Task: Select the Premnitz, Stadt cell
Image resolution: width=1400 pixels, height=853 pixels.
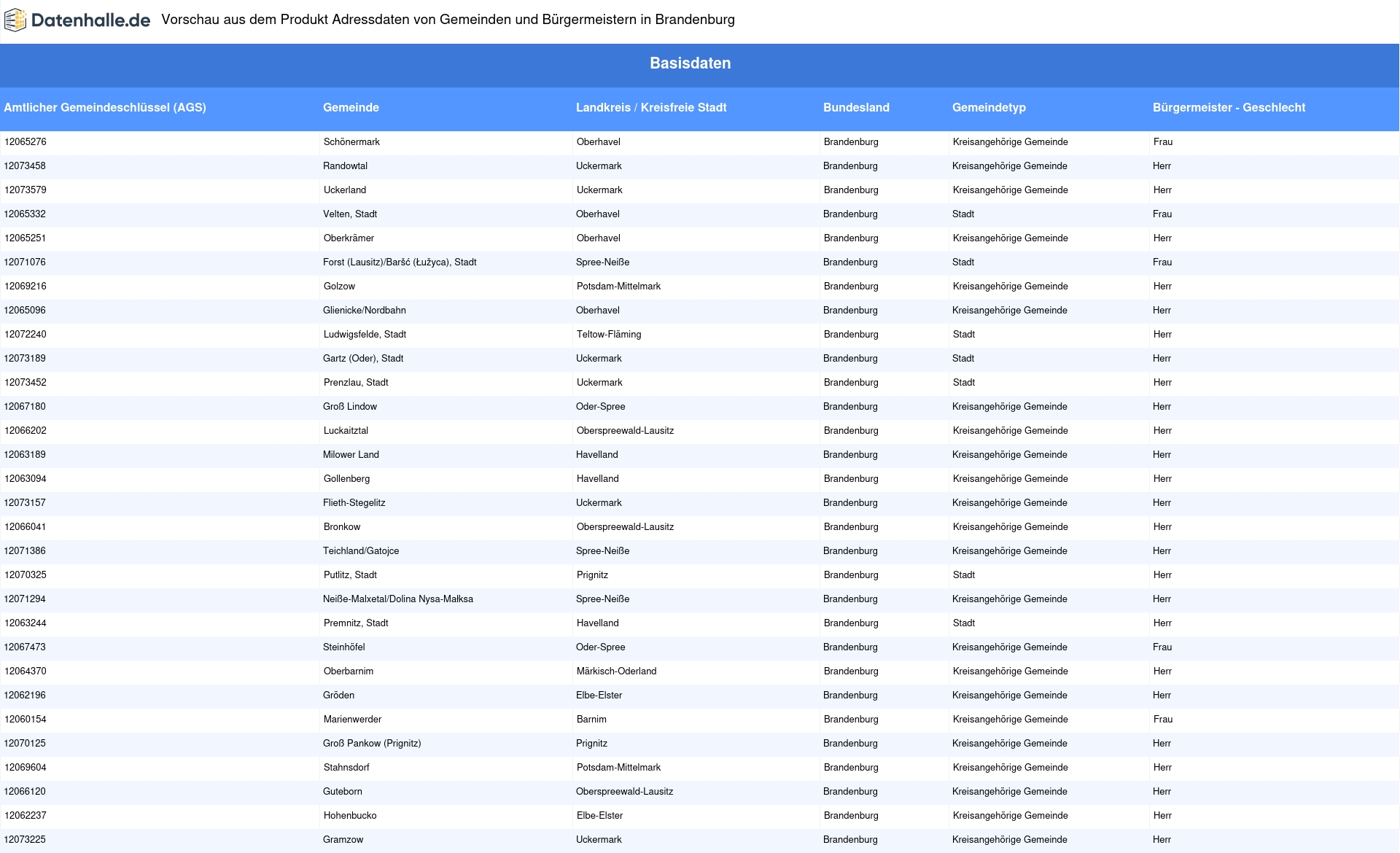Action: click(356, 623)
